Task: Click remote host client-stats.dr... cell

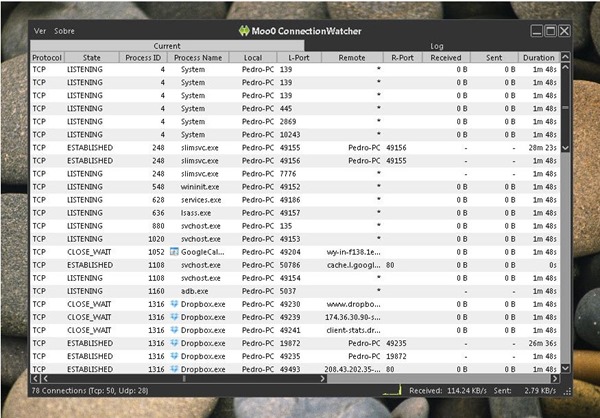Action: pyautogui.click(x=354, y=330)
